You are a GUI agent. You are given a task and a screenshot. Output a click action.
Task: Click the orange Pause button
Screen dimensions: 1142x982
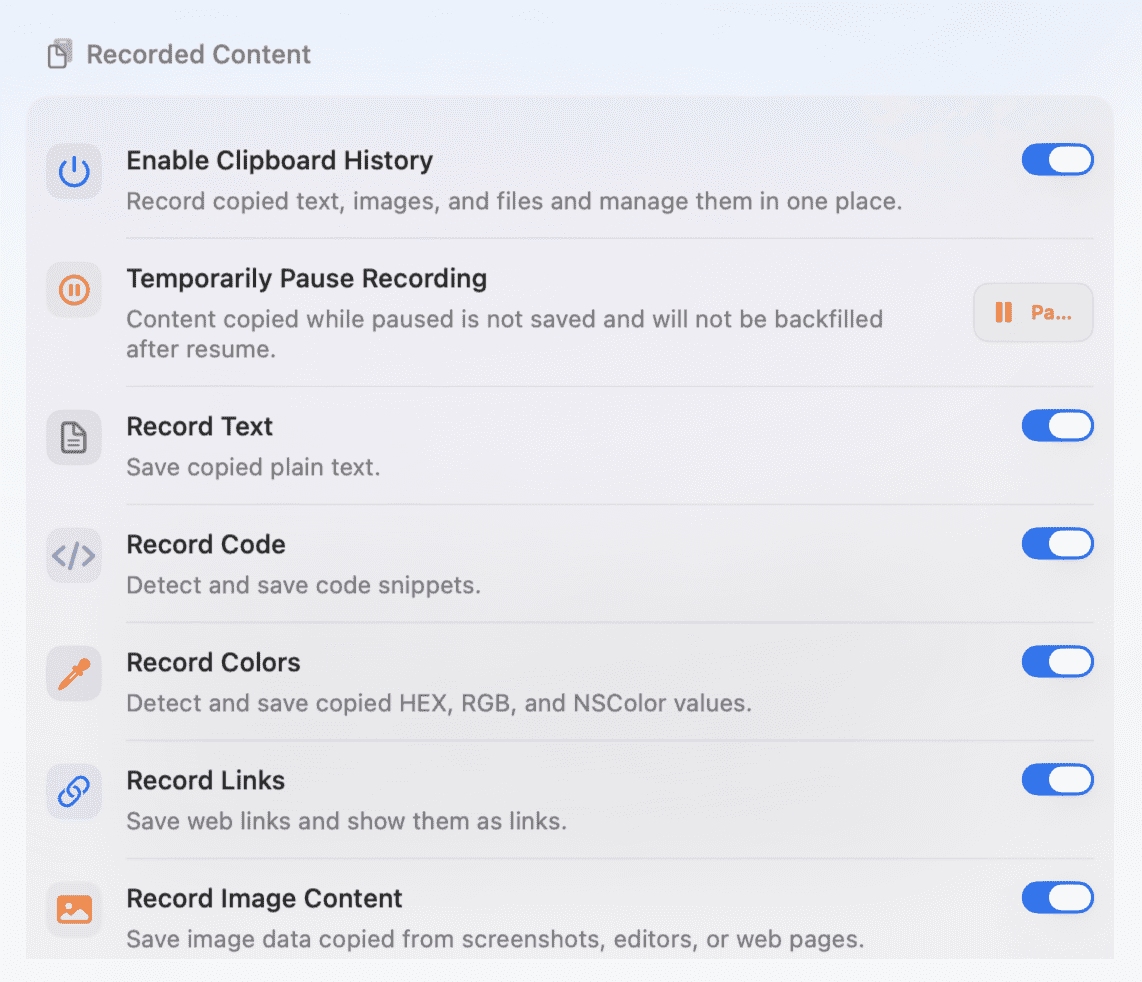(x=1033, y=313)
